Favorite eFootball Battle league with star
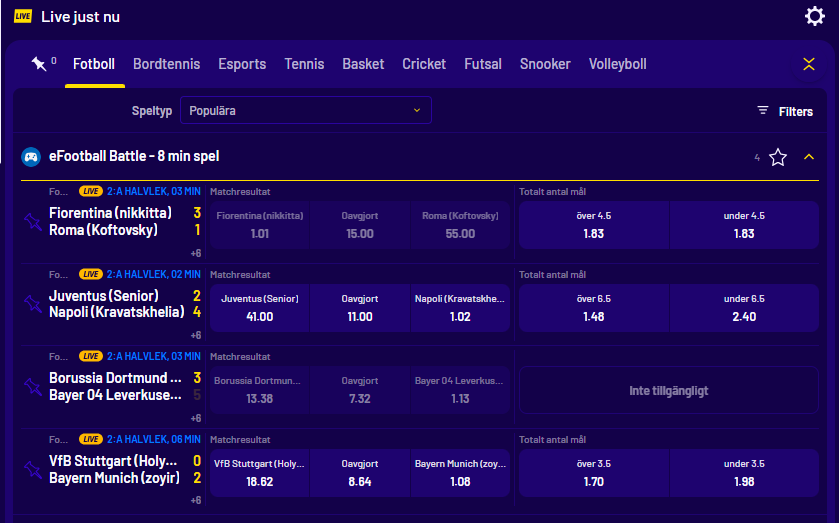839x523 pixels. (778, 157)
